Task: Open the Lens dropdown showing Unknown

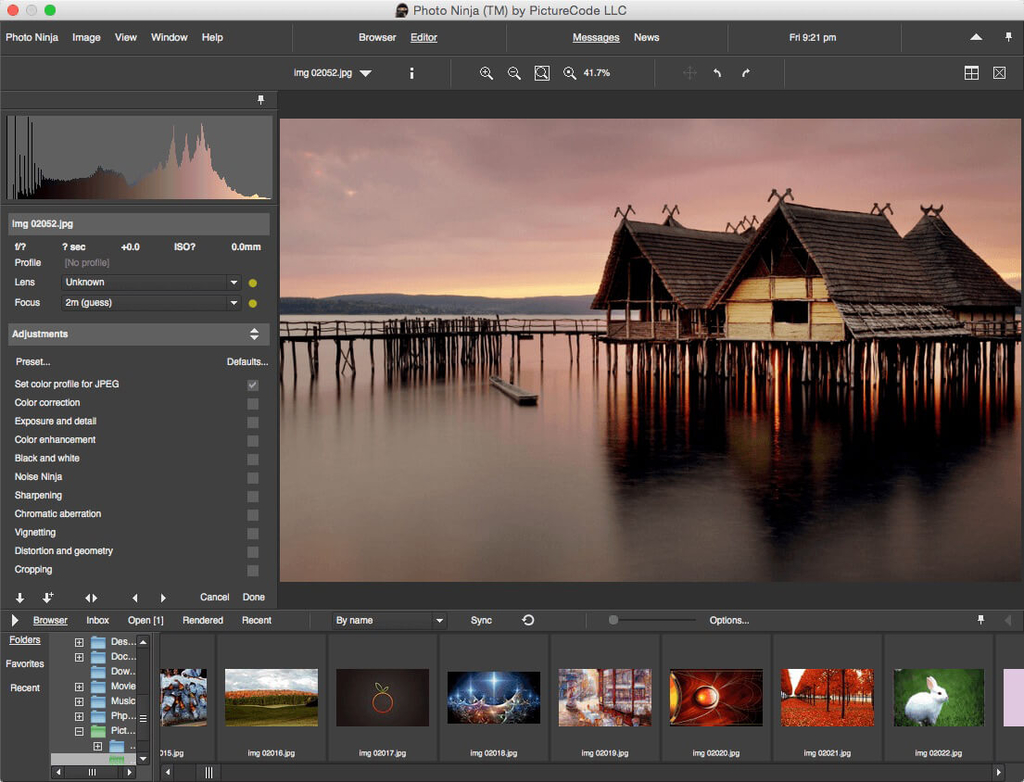Action: click(152, 283)
